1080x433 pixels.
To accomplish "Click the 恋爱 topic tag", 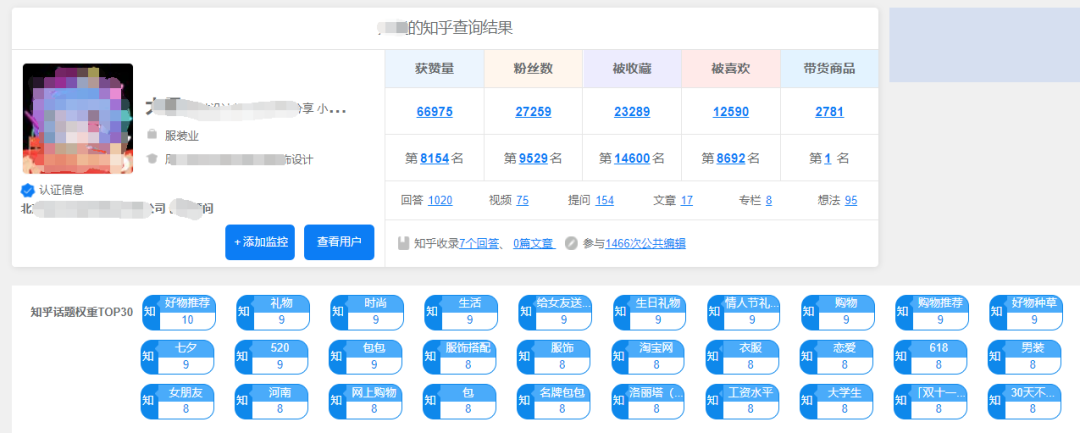I will (x=836, y=357).
